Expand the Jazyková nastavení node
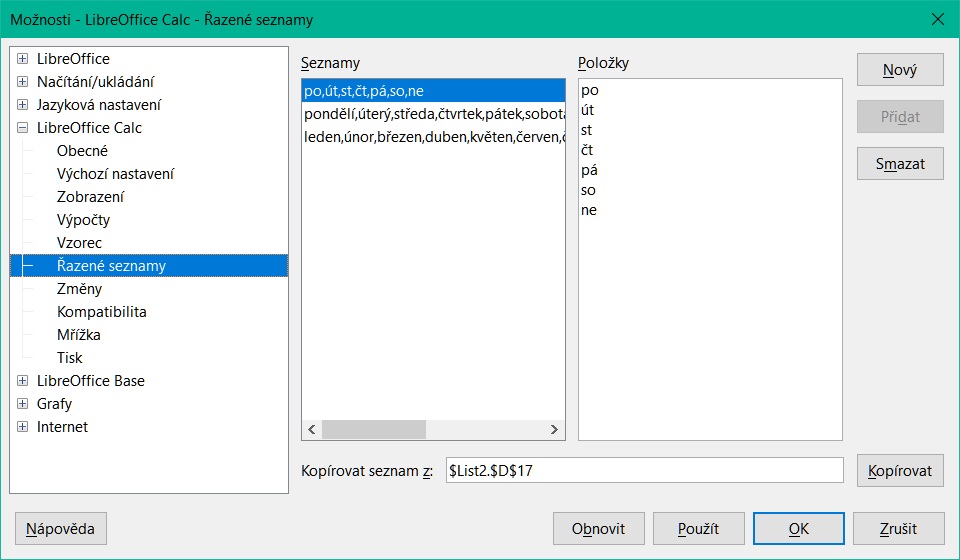960x560 pixels. coord(23,105)
